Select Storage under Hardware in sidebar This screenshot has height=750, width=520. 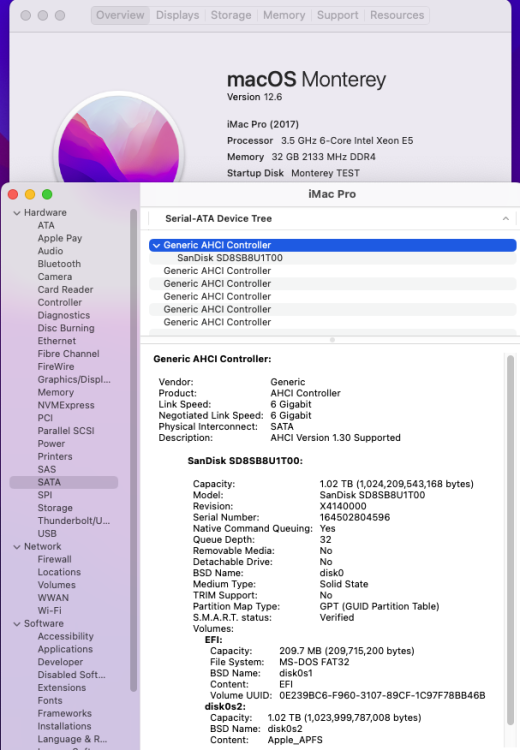(55, 508)
